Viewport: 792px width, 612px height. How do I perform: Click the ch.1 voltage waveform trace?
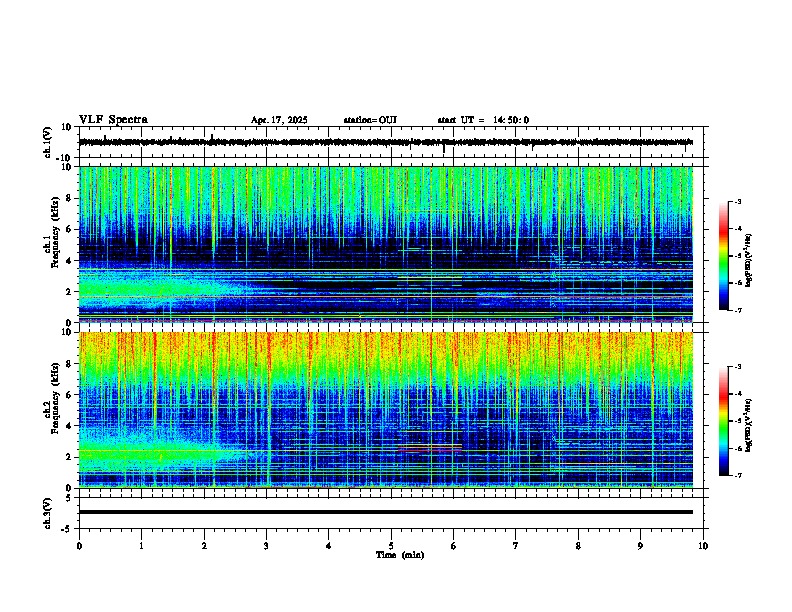click(x=386, y=142)
